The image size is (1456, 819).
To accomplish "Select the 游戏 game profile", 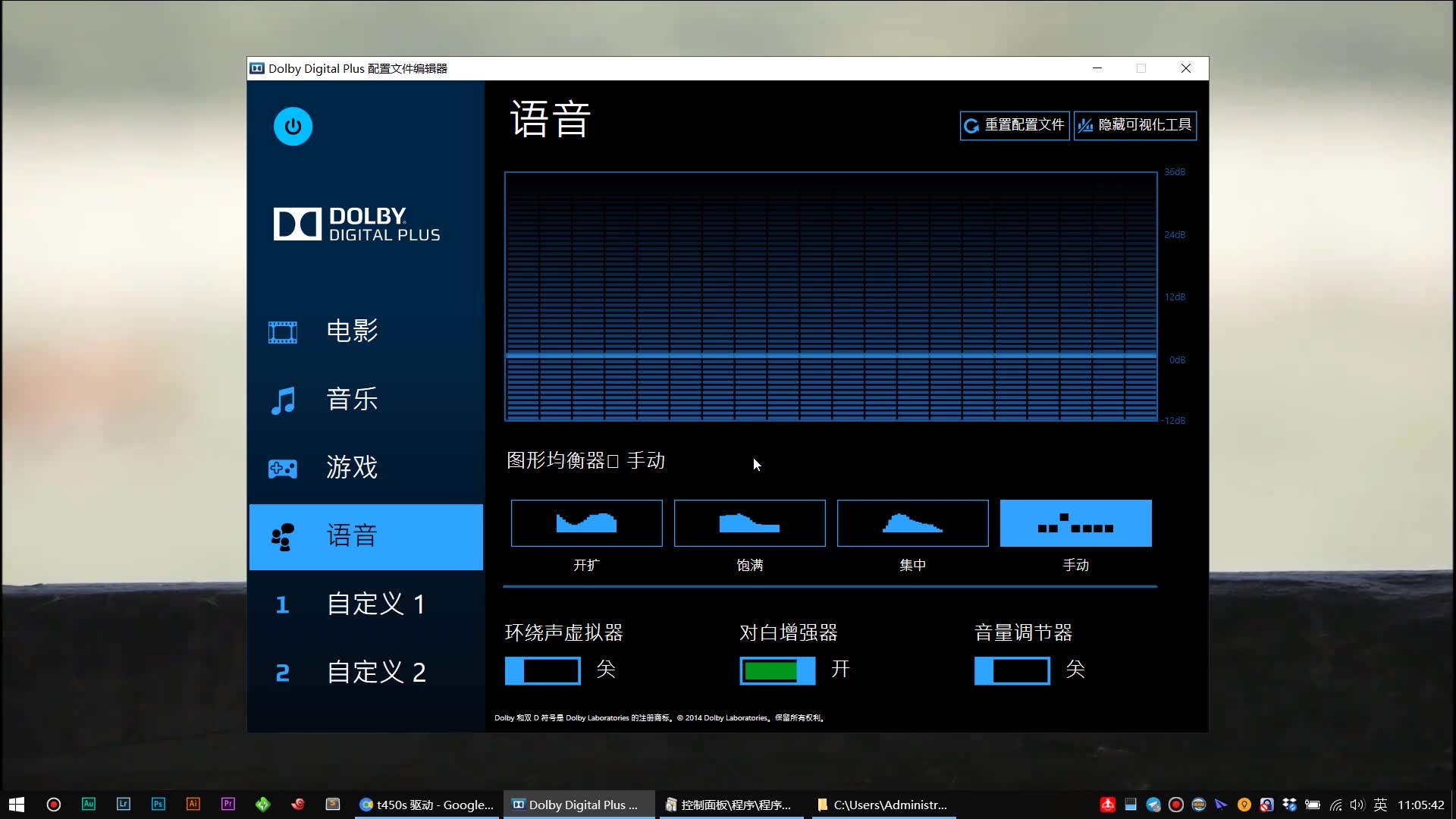I will point(366,468).
